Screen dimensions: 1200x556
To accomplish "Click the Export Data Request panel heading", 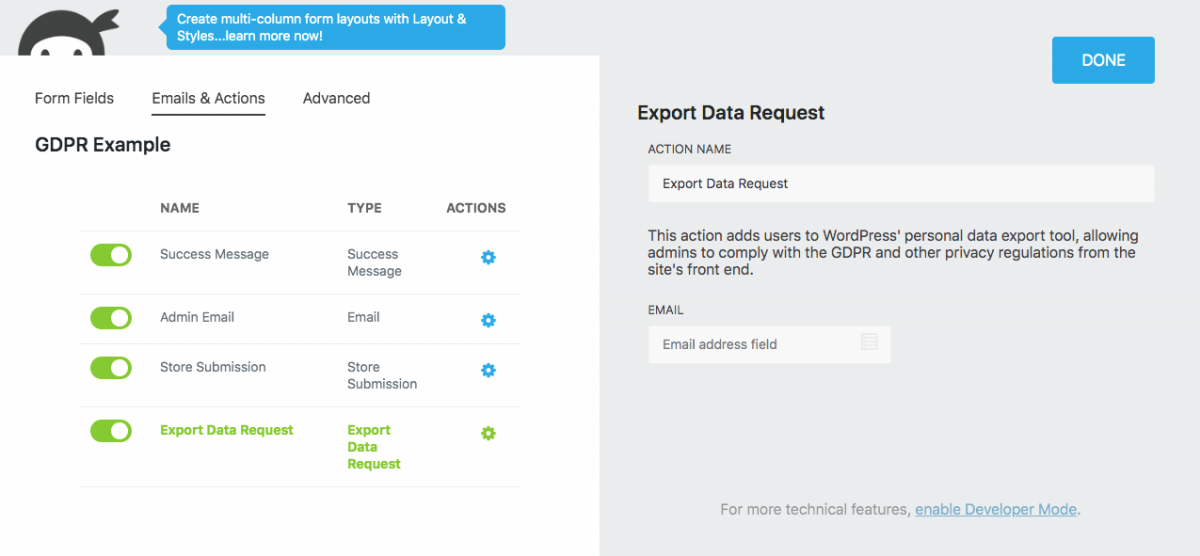I will pos(731,113).
